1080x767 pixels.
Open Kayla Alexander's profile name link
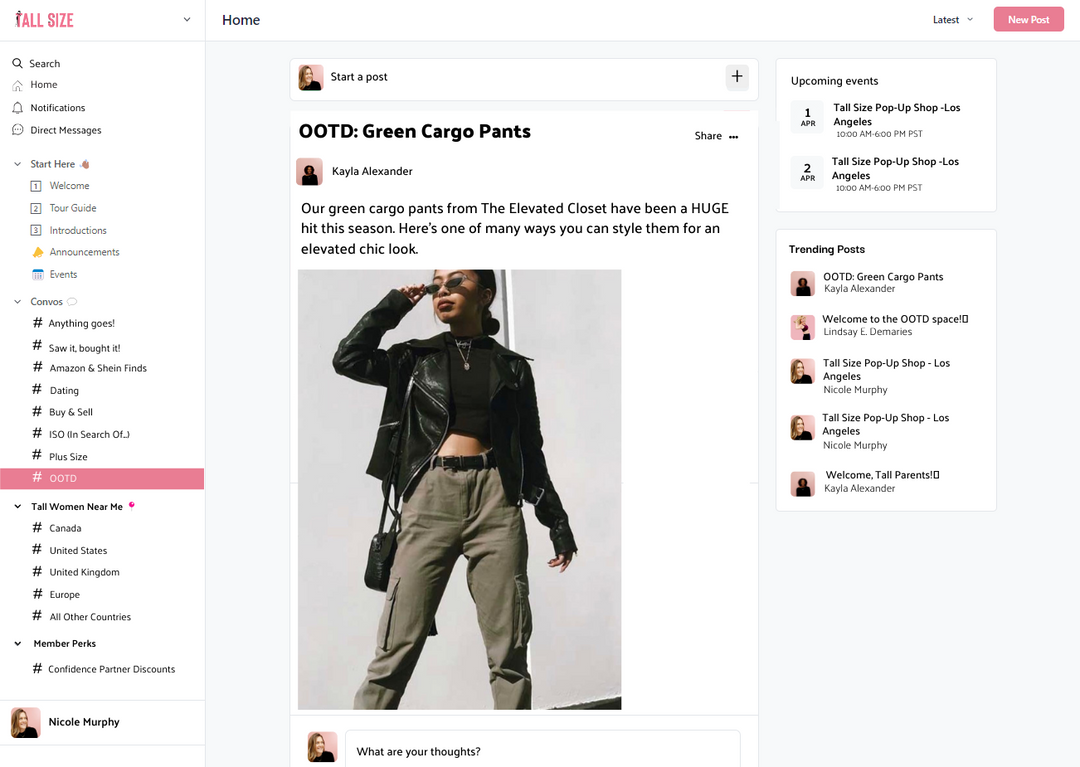372,171
